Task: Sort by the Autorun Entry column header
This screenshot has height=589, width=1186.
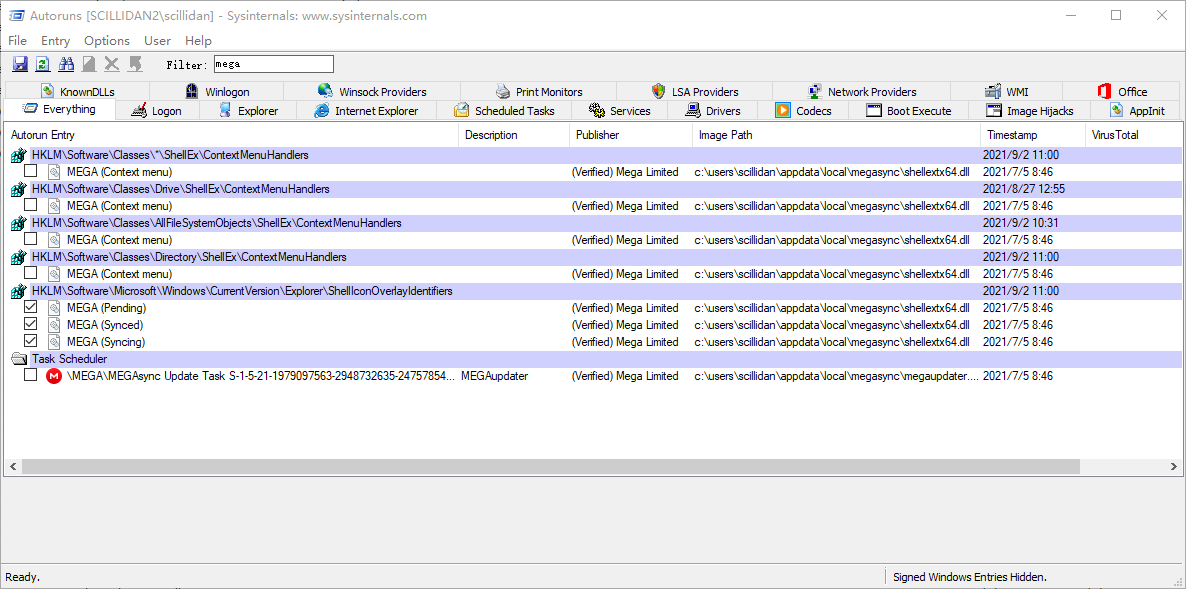Action: (x=231, y=135)
